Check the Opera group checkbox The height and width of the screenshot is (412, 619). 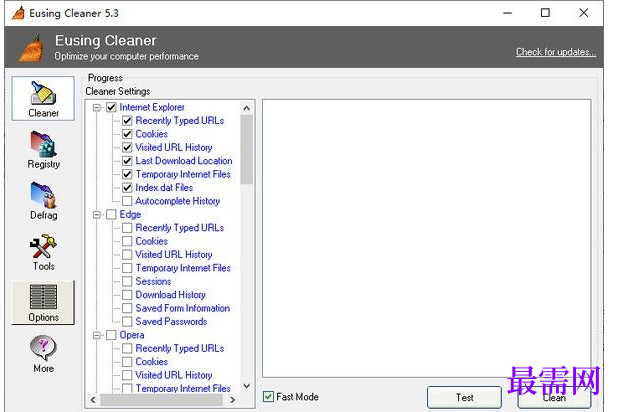(x=111, y=335)
